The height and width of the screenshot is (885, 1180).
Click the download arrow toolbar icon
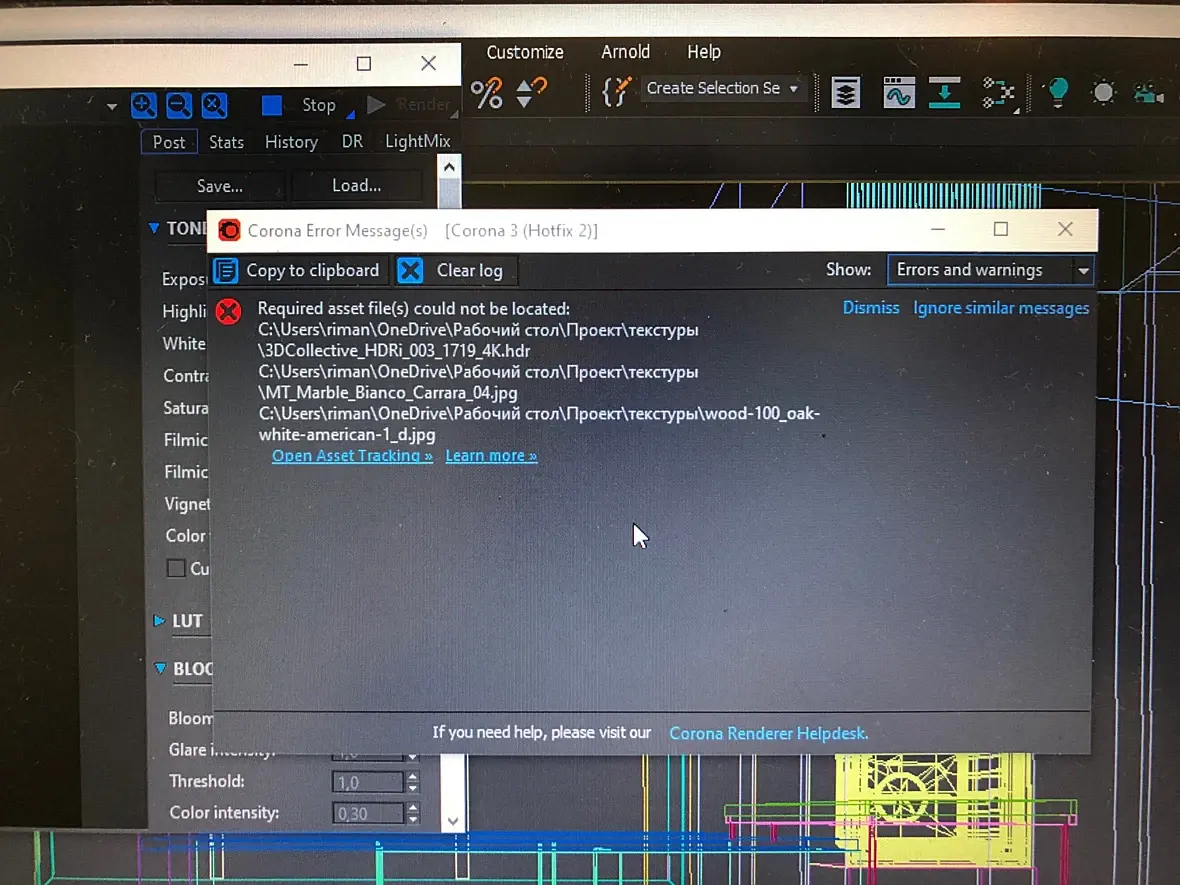tap(944, 93)
